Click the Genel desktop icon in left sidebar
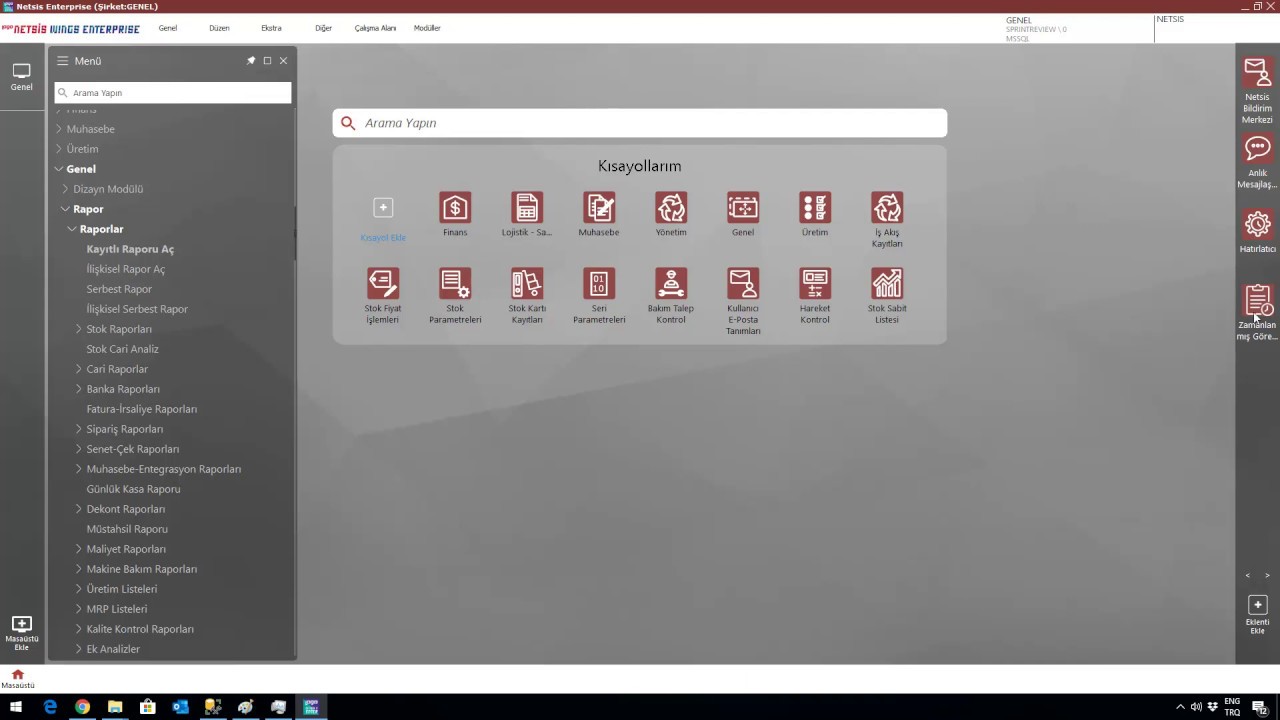 tap(21, 72)
